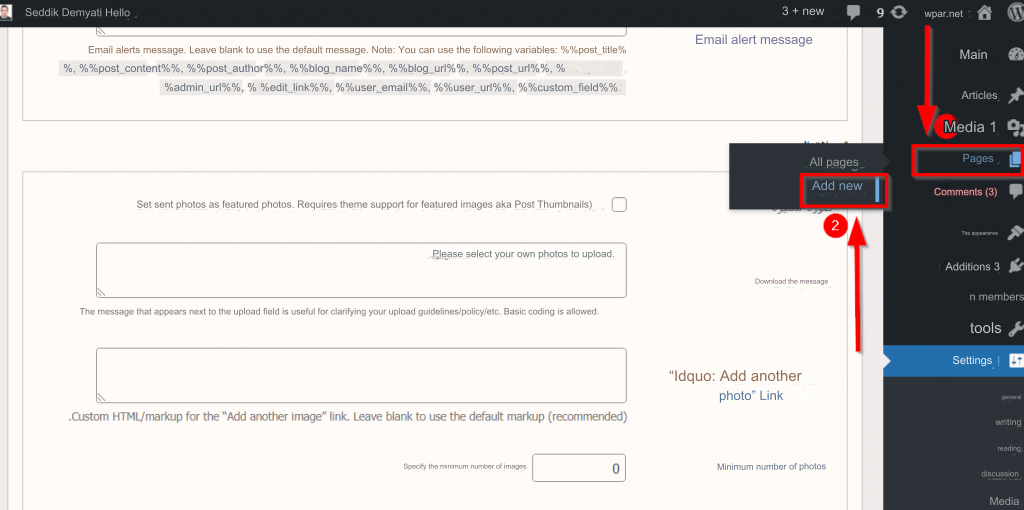The width and height of the screenshot is (1024, 510).
Task: Click the minimum number of photos field
Action: pyautogui.click(x=579, y=468)
